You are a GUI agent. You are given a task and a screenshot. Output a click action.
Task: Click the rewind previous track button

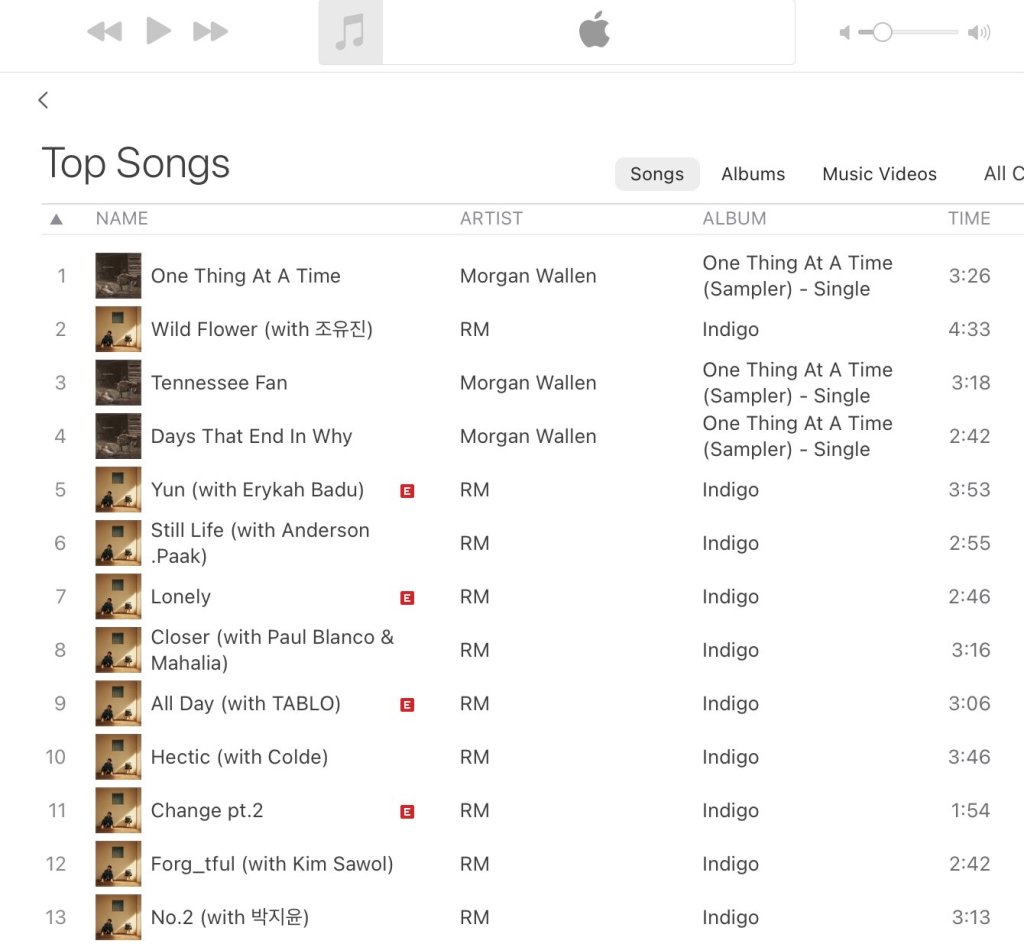click(104, 32)
